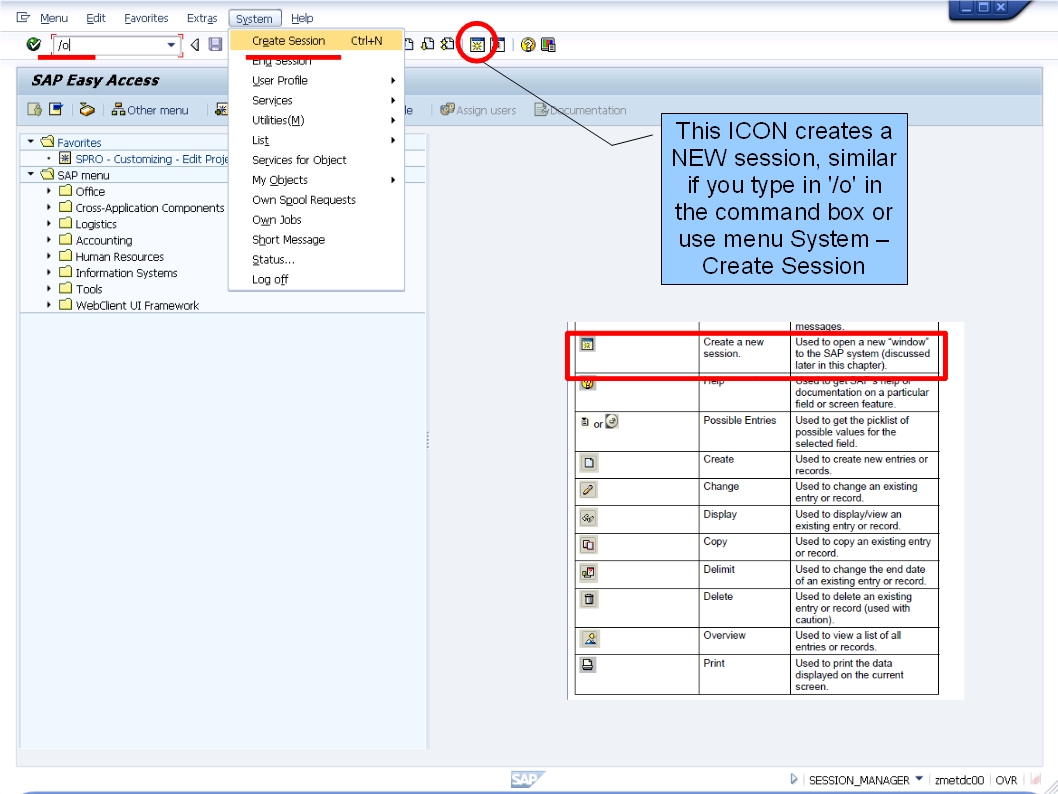Open the System menu
1058x794 pixels.
[254, 17]
